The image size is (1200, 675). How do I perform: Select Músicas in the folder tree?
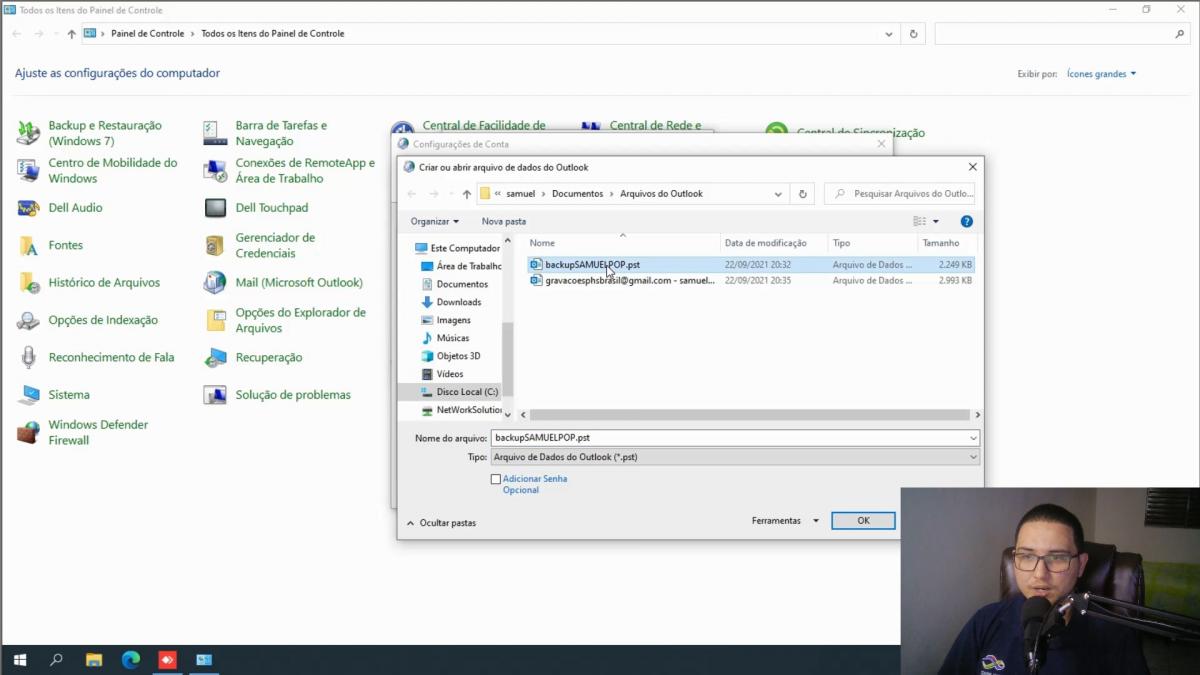[x=445, y=338]
